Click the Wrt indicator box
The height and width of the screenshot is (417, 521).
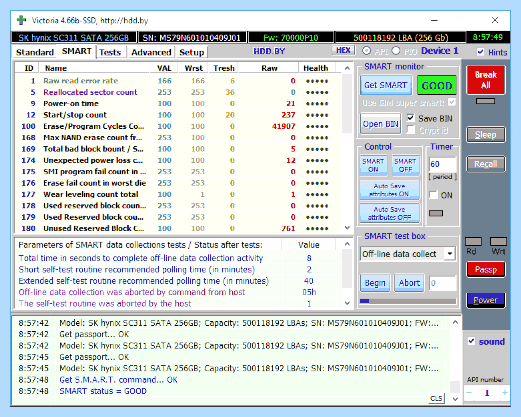(x=498, y=241)
